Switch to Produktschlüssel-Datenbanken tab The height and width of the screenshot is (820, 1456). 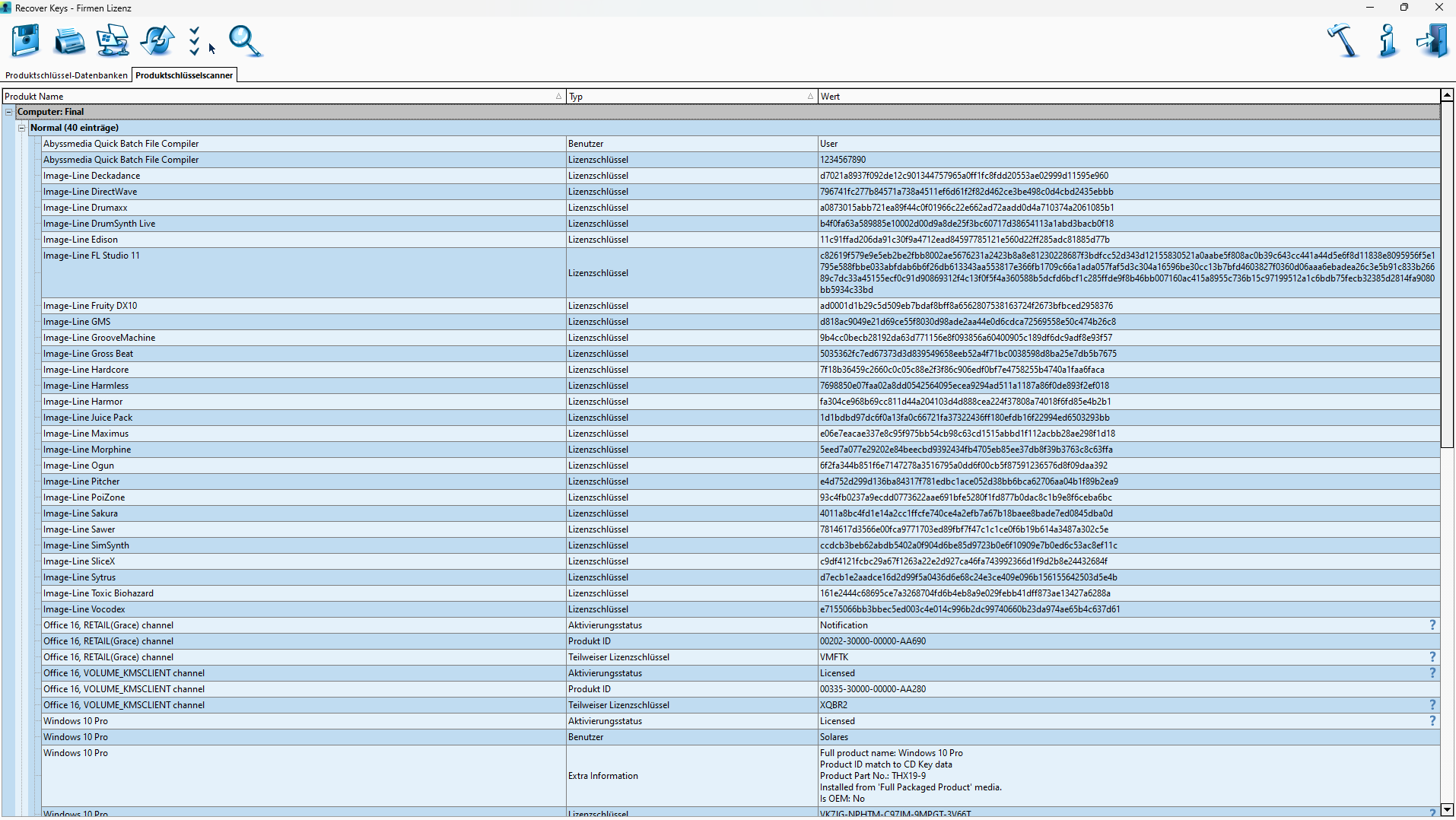coord(66,75)
